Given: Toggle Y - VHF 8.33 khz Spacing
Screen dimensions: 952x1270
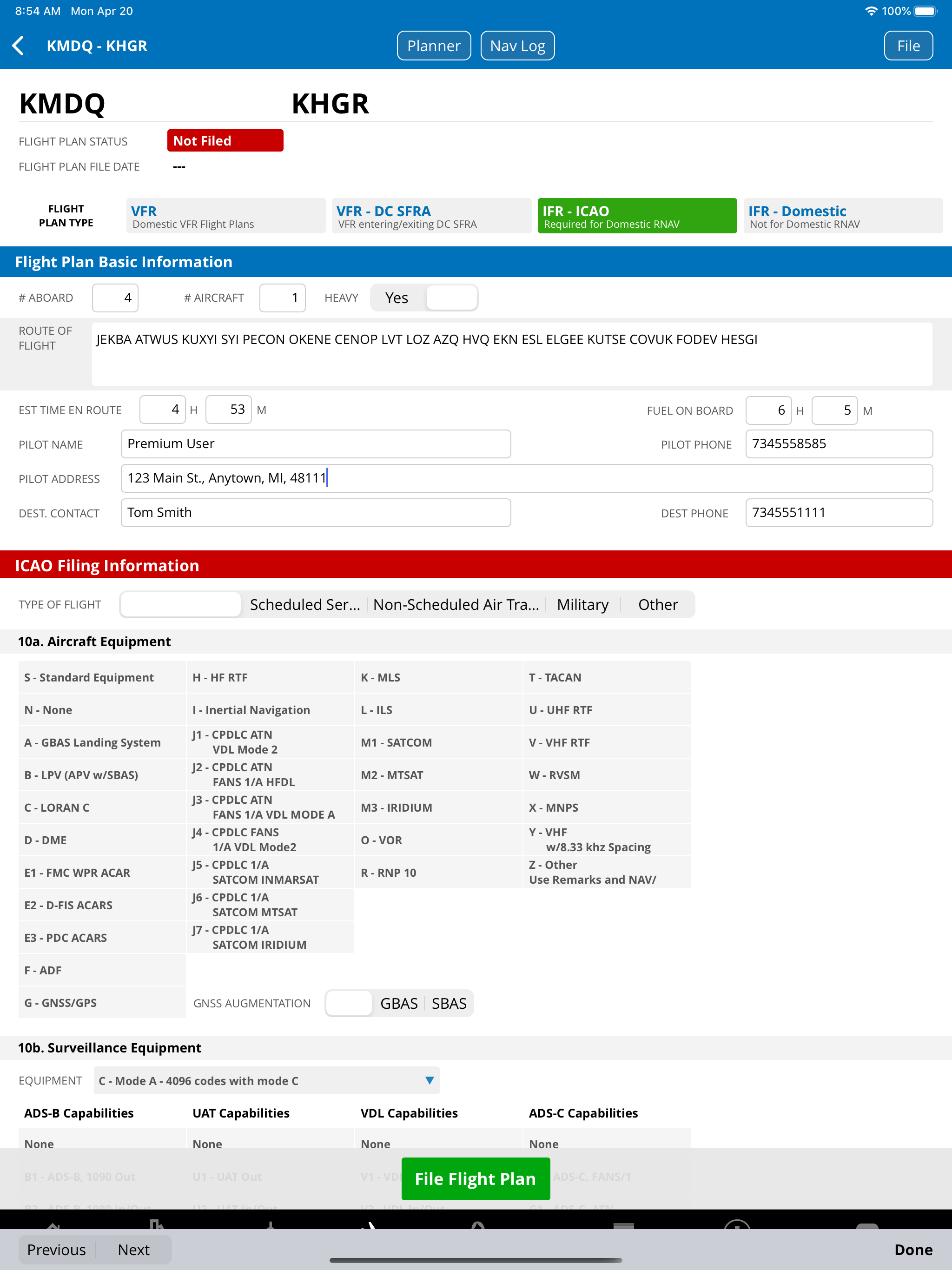Looking at the screenshot, I should [x=606, y=840].
